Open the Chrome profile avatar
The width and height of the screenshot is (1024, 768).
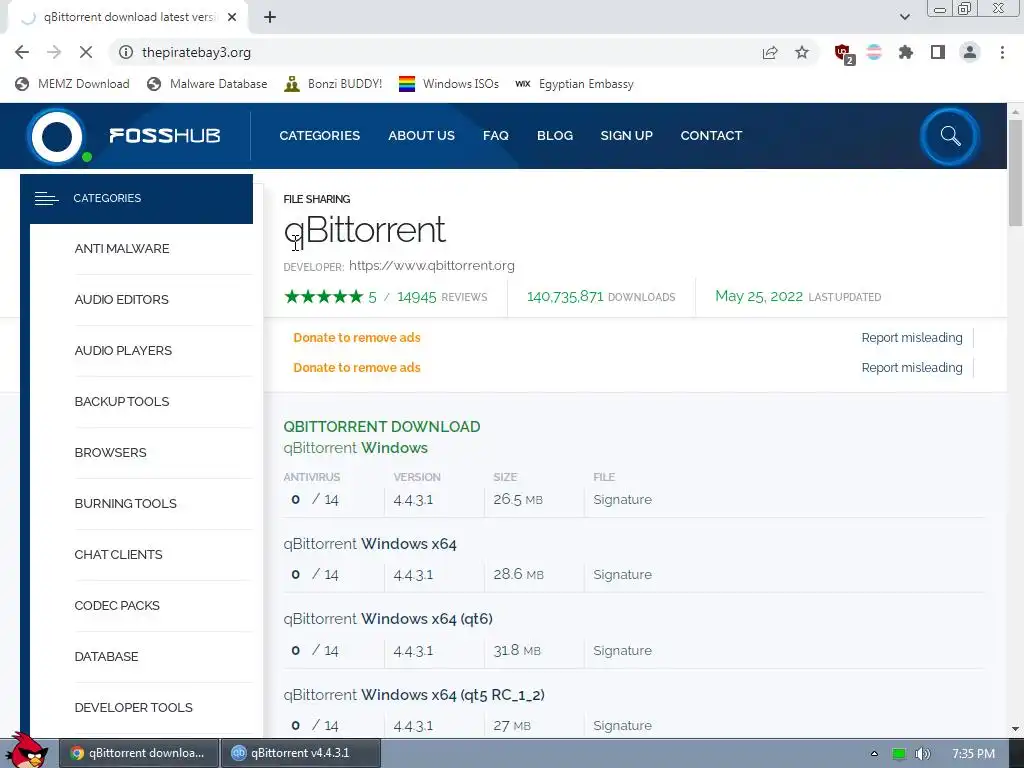[x=970, y=52]
